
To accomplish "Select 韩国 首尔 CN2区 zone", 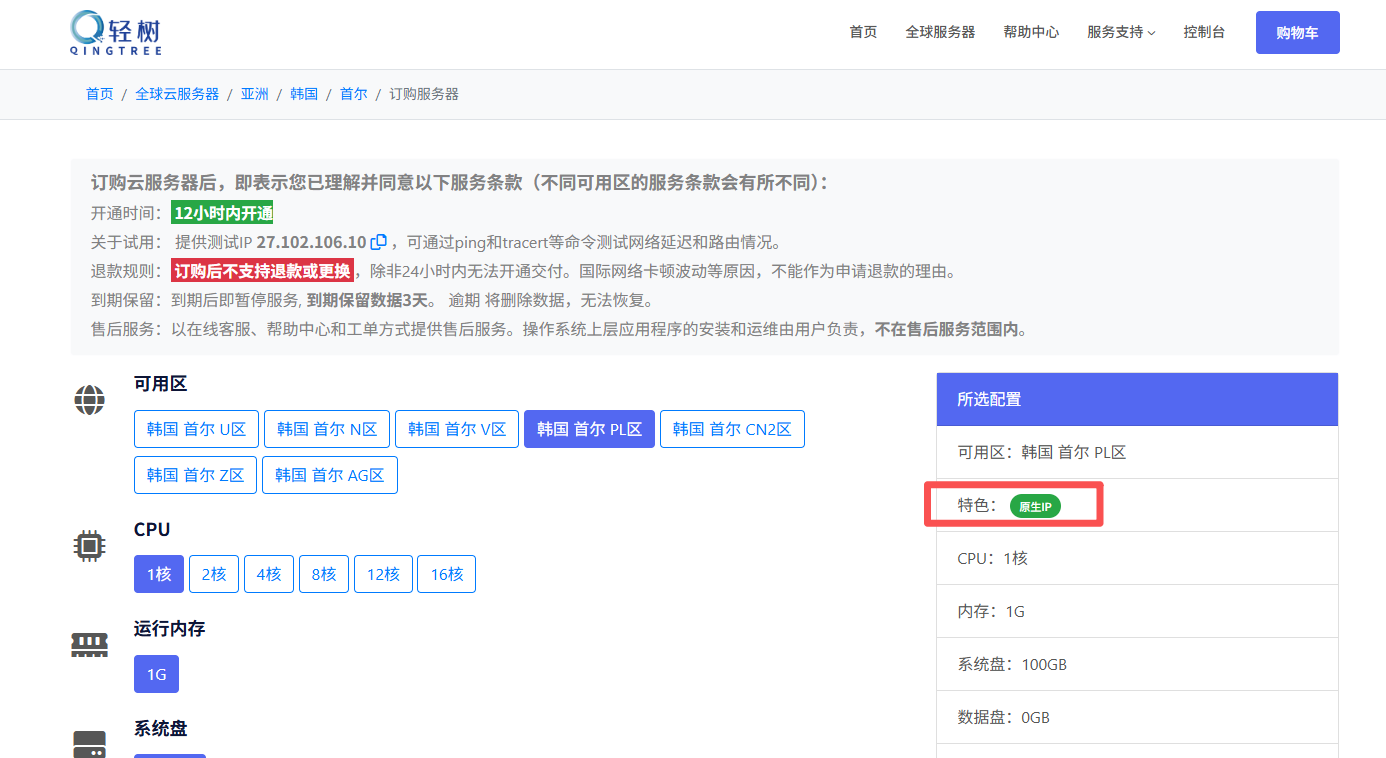I will (x=732, y=429).
